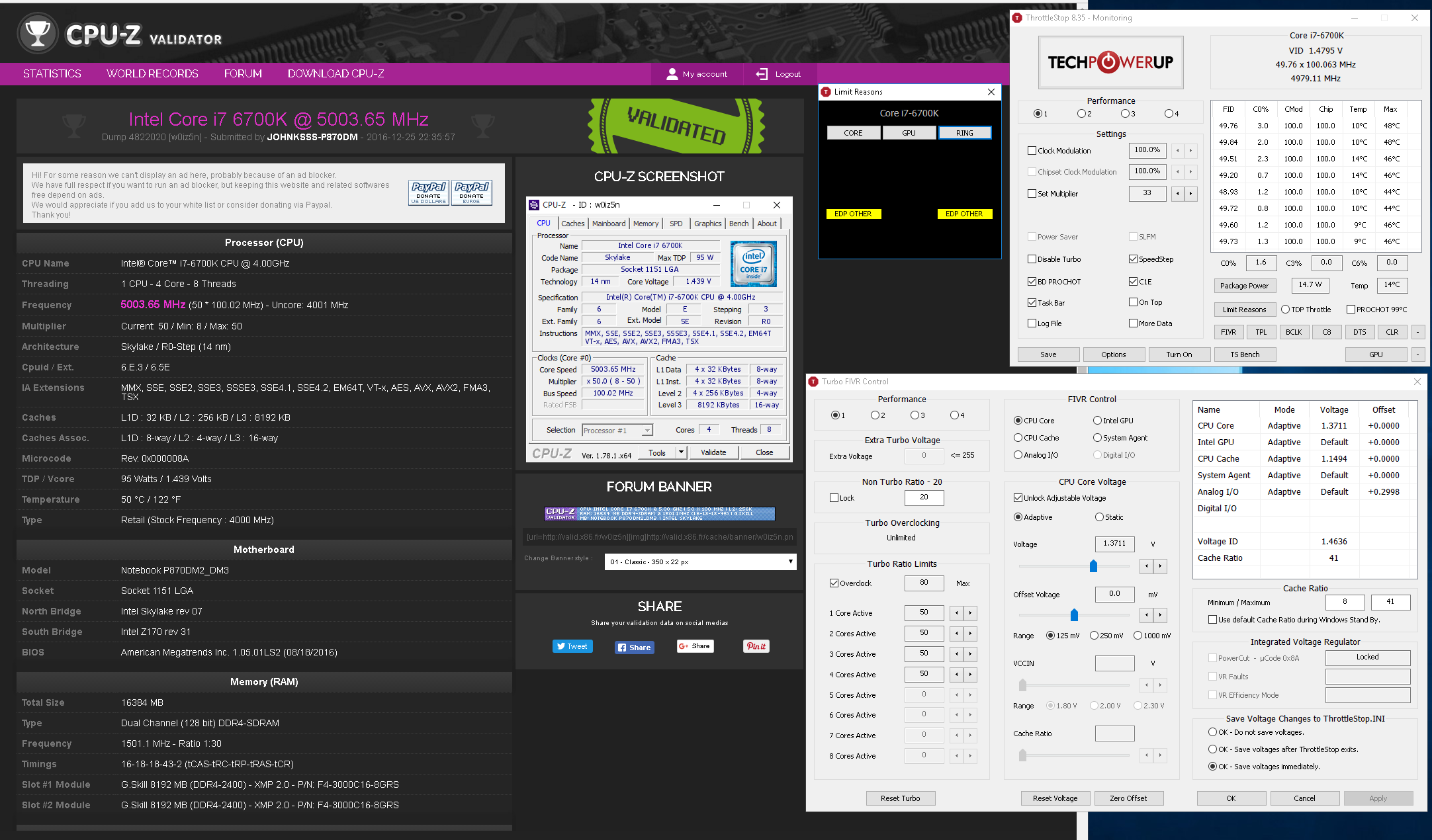The width and height of the screenshot is (1432, 840).
Task: Enable the PROCHOT 99°C checkbox
Action: click(x=1351, y=310)
